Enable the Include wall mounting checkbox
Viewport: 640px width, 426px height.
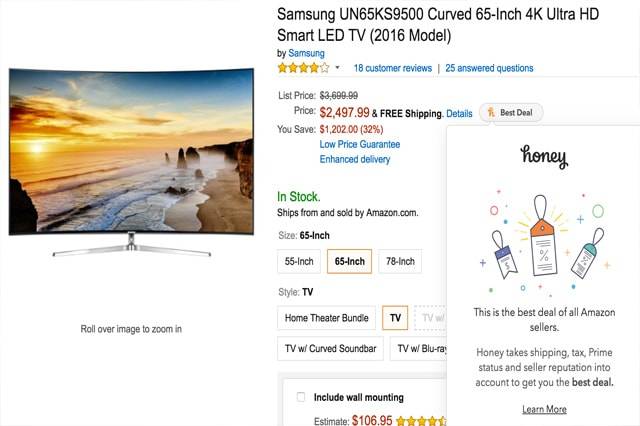coord(301,397)
